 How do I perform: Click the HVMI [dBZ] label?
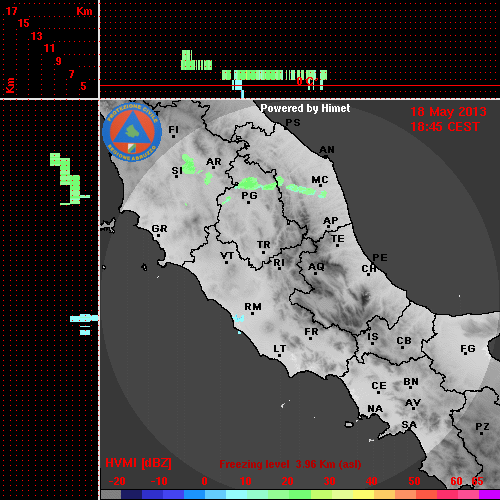tap(138, 463)
